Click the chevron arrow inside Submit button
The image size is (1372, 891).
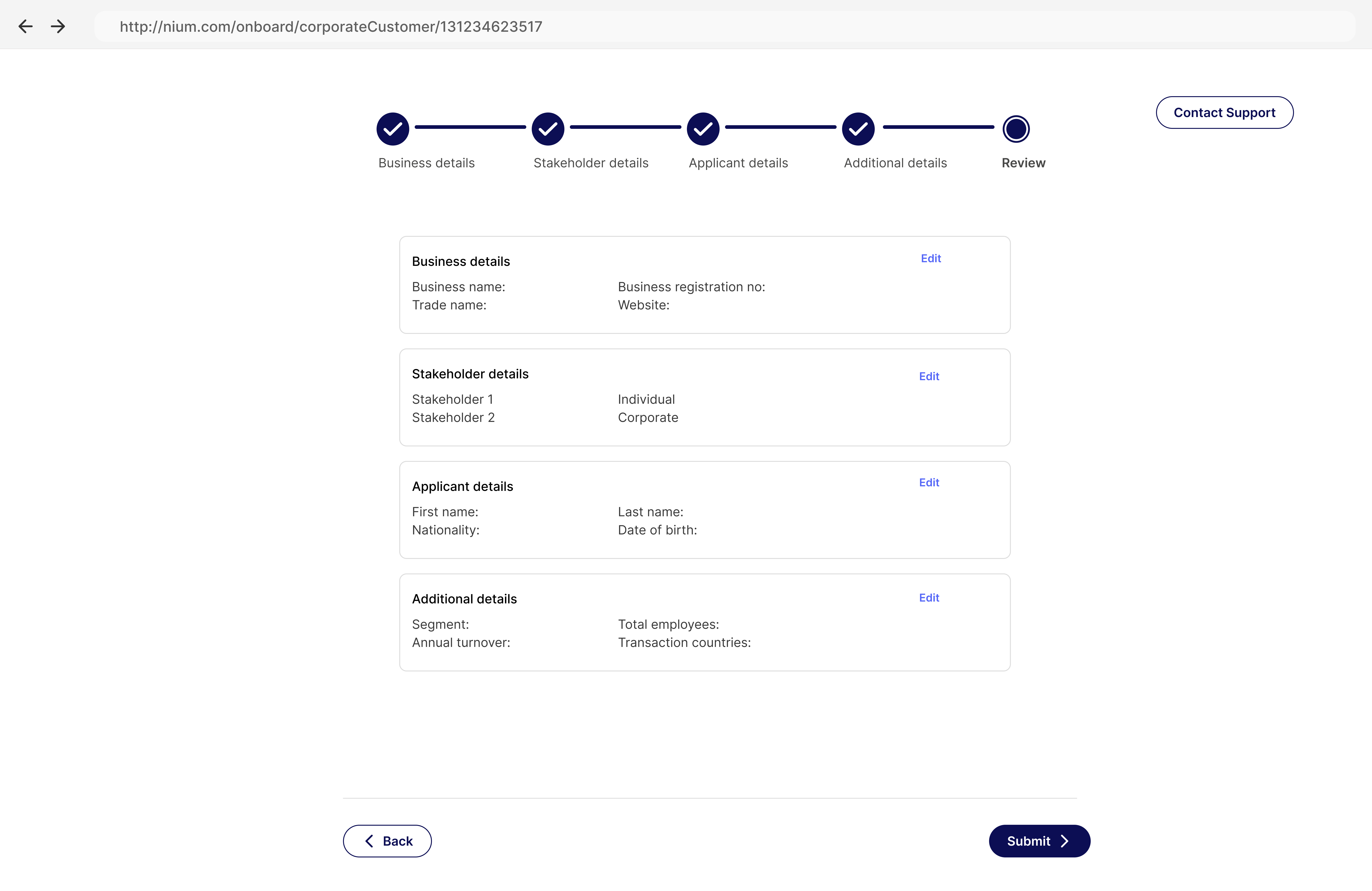(x=1065, y=841)
